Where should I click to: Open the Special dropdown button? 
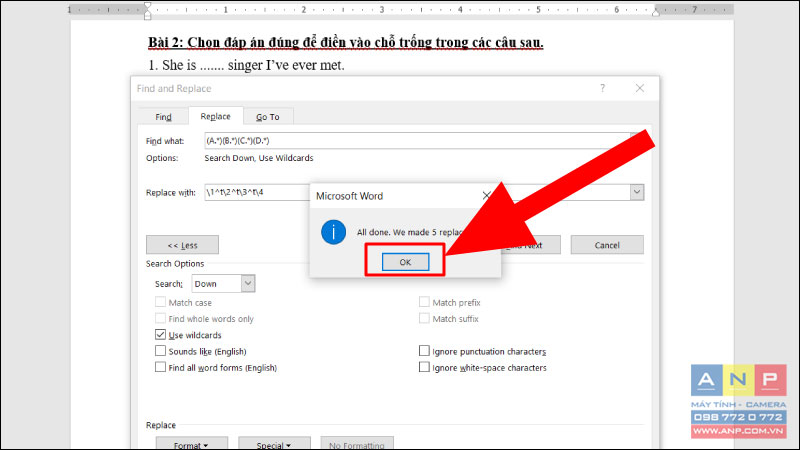tap(274, 444)
